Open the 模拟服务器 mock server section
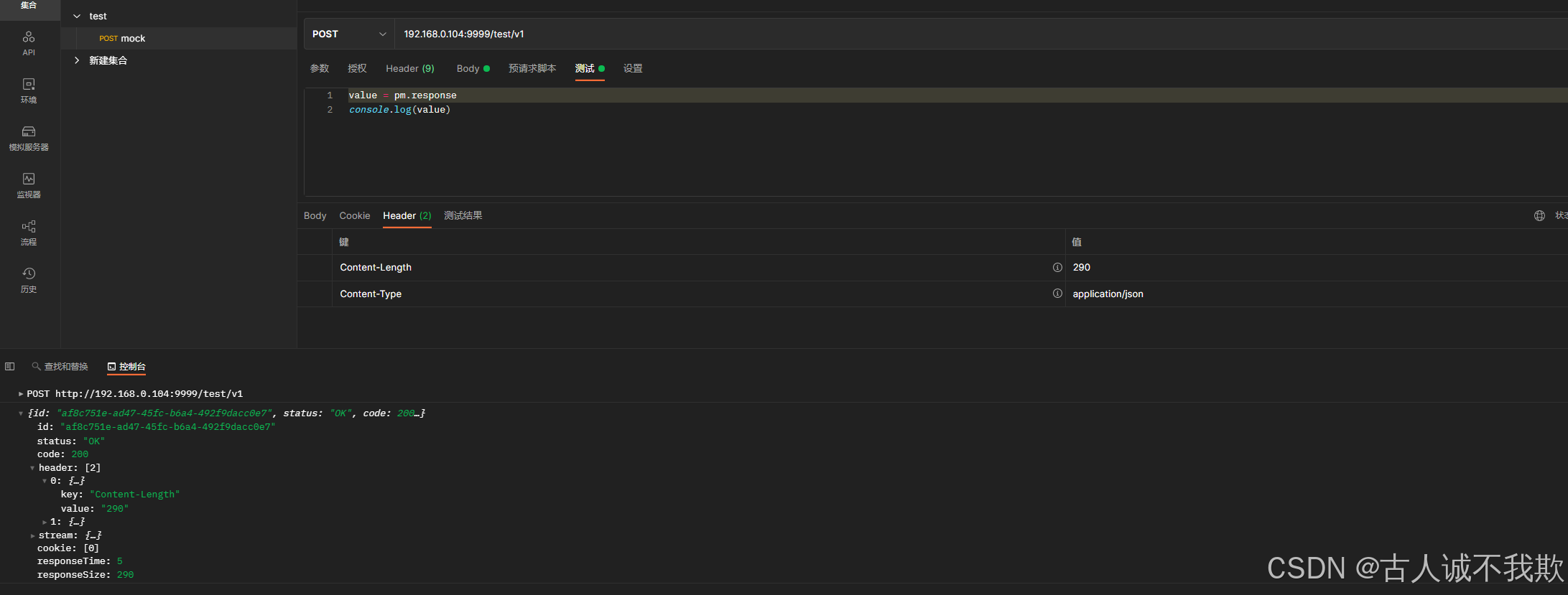Viewport: 1568px width, 595px height. (x=29, y=138)
